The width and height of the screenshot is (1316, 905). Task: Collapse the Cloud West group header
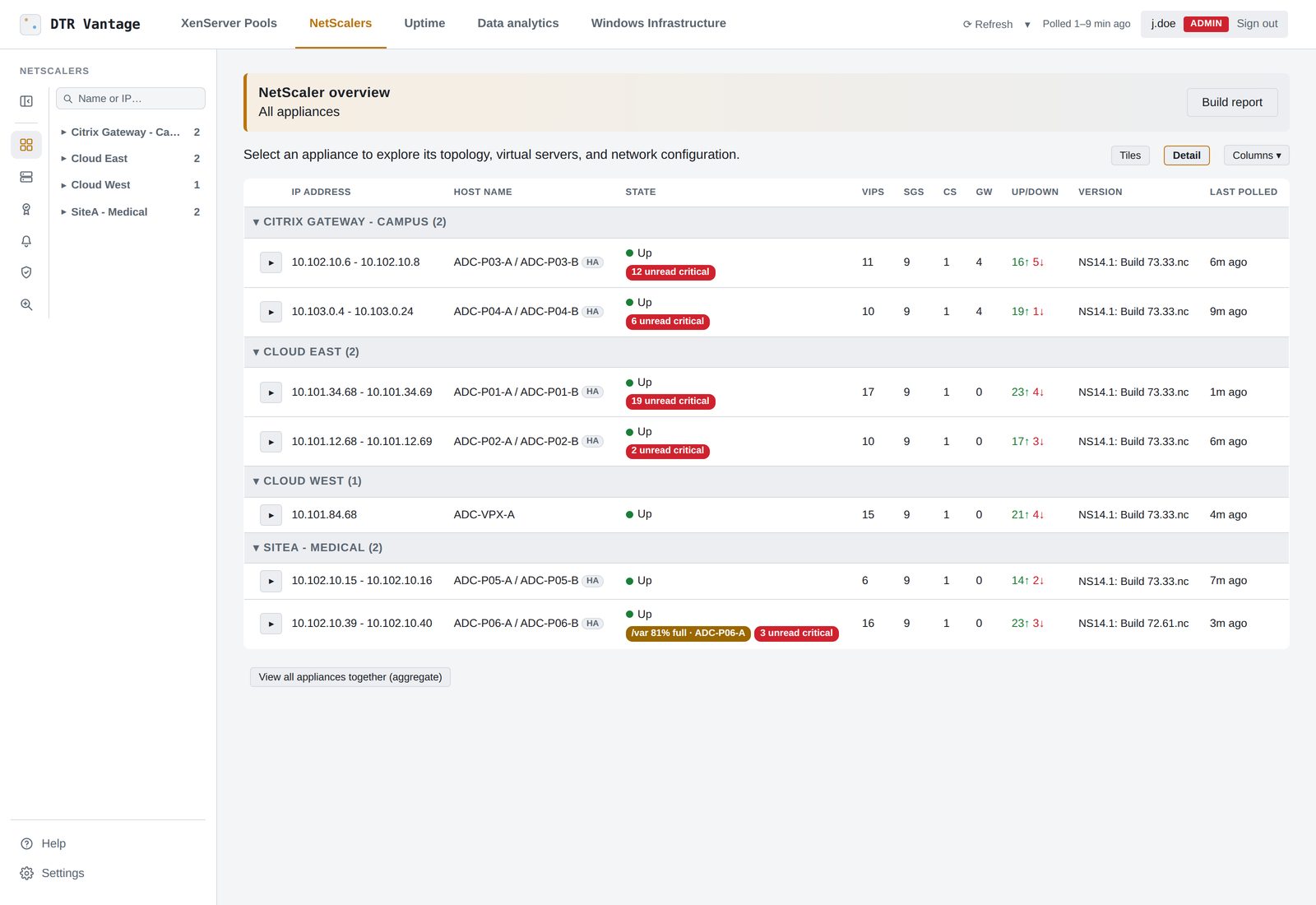pyautogui.click(x=766, y=481)
